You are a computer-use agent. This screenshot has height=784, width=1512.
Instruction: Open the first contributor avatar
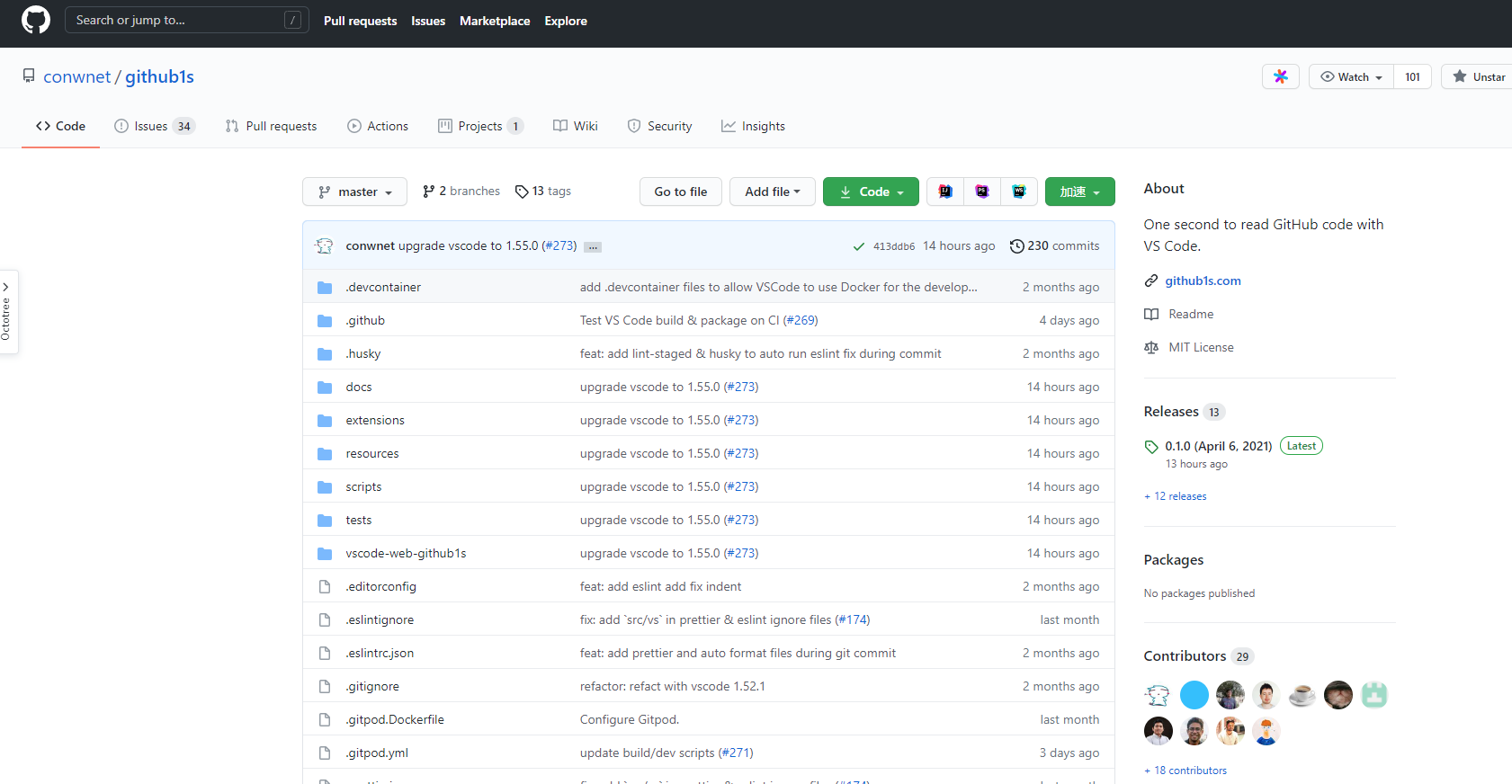click(1159, 695)
